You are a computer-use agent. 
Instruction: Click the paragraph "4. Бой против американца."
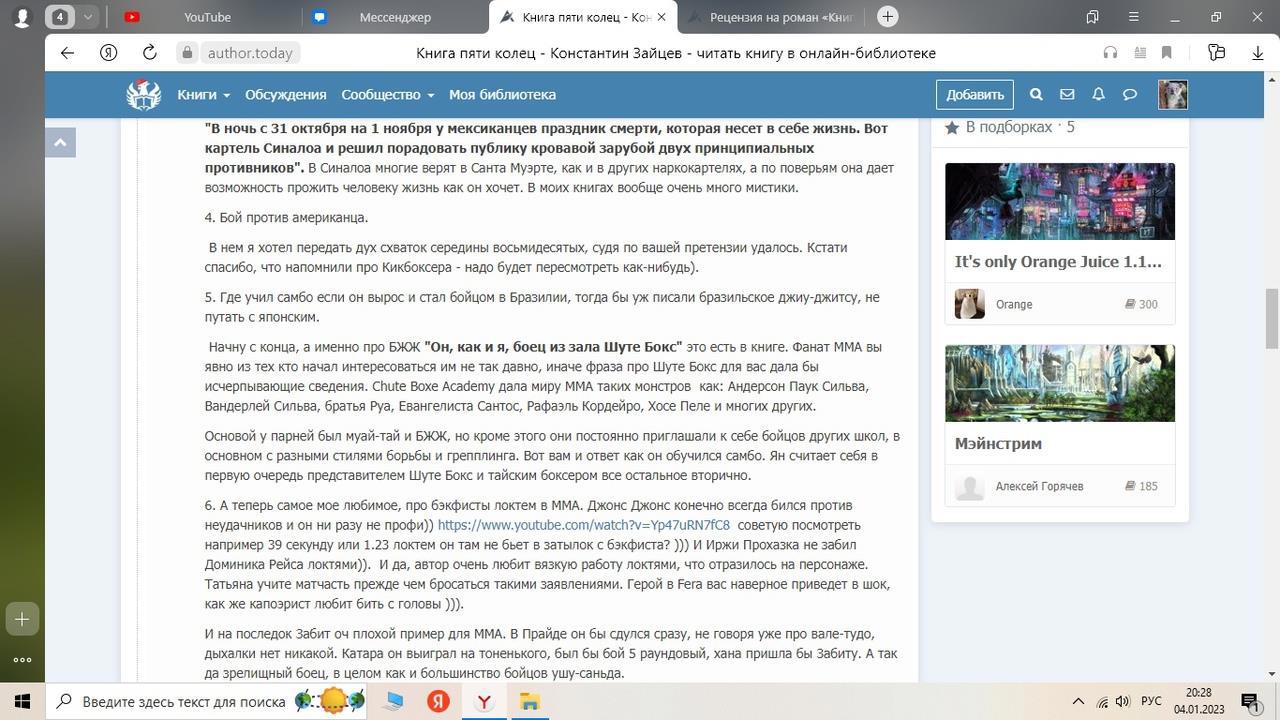coord(287,218)
